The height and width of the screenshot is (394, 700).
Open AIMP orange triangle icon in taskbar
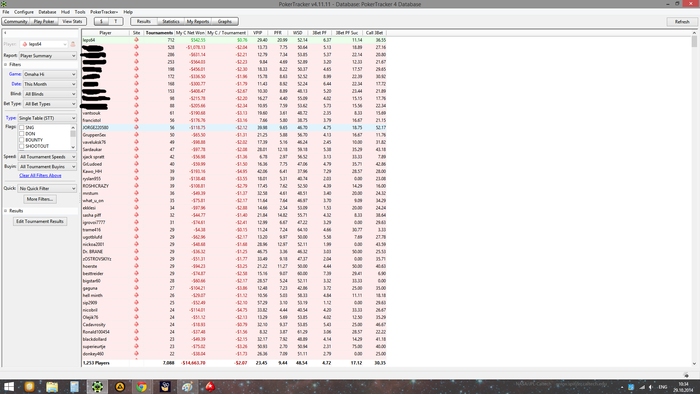click(120, 387)
